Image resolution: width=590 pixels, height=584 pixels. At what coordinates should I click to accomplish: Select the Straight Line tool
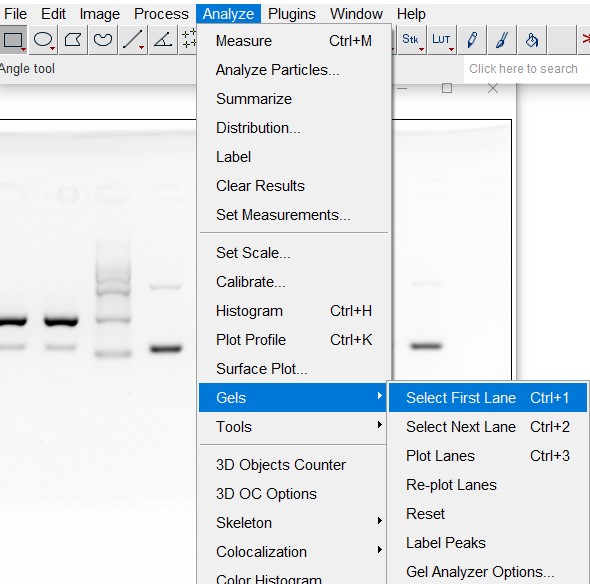(x=133, y=40)
